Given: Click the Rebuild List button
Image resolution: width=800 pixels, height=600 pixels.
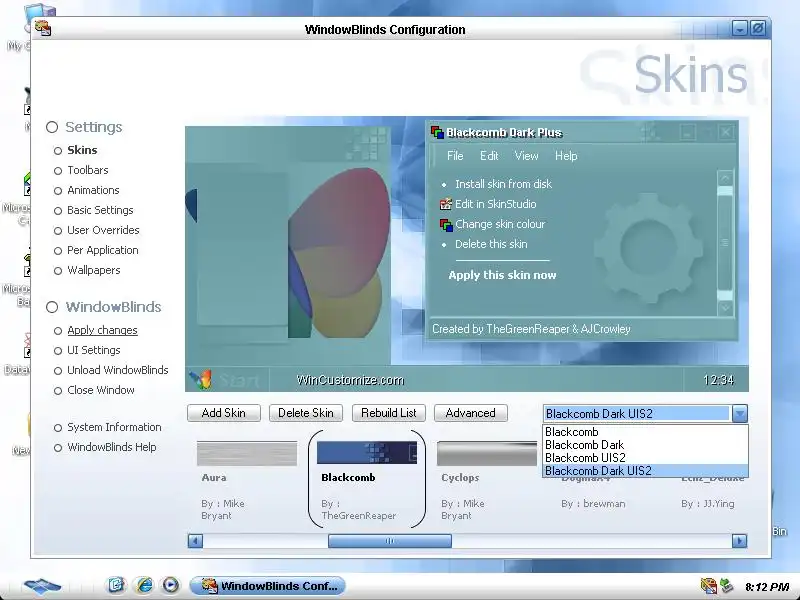Looking at the screenshot, I should coord(388,413).
